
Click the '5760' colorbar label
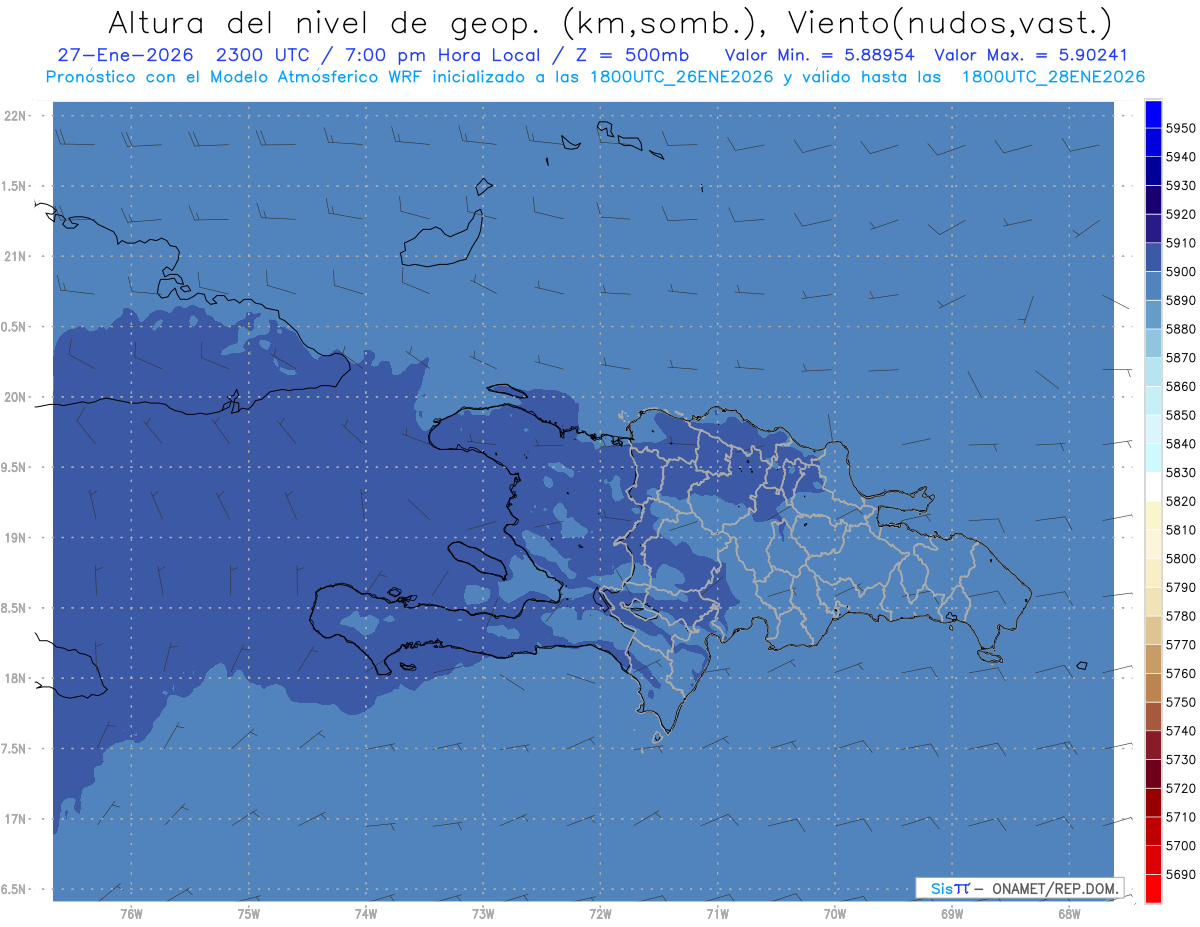coord(1180,673)
